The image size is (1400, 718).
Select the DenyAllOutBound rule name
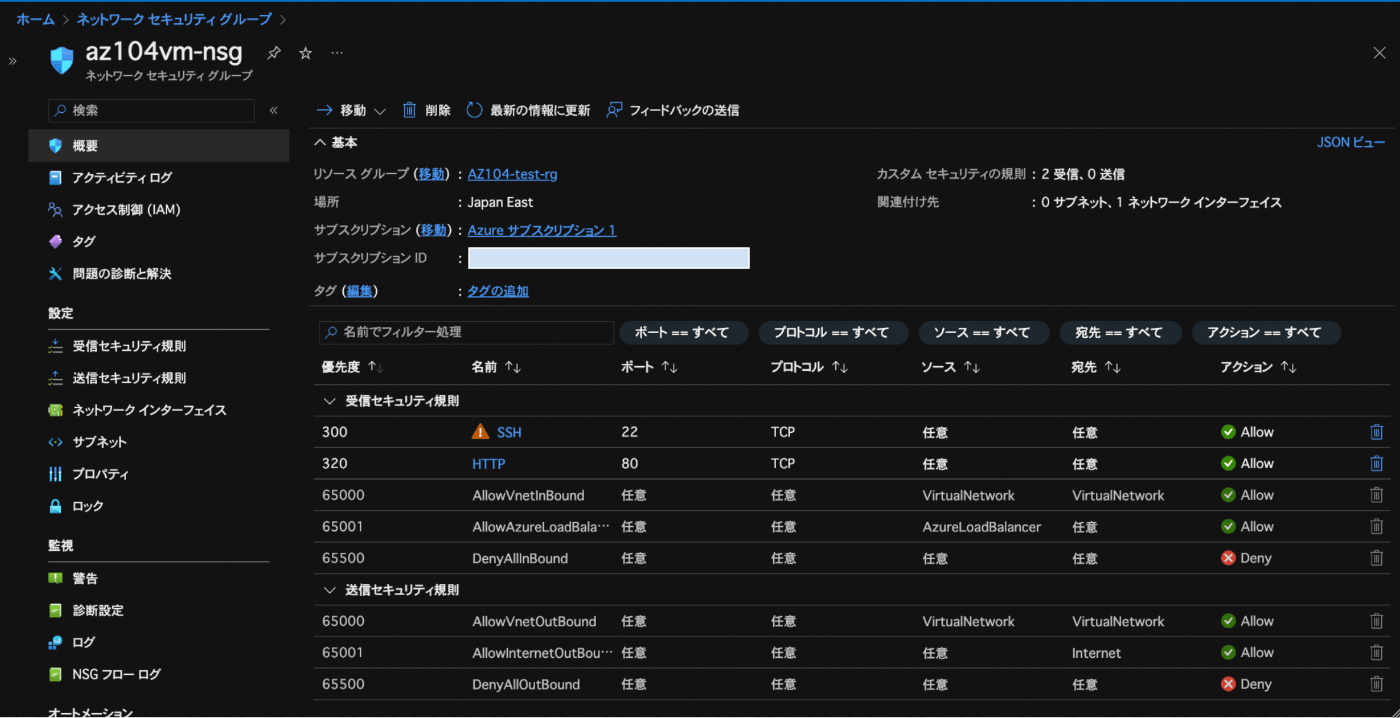[x=526, y=684]
